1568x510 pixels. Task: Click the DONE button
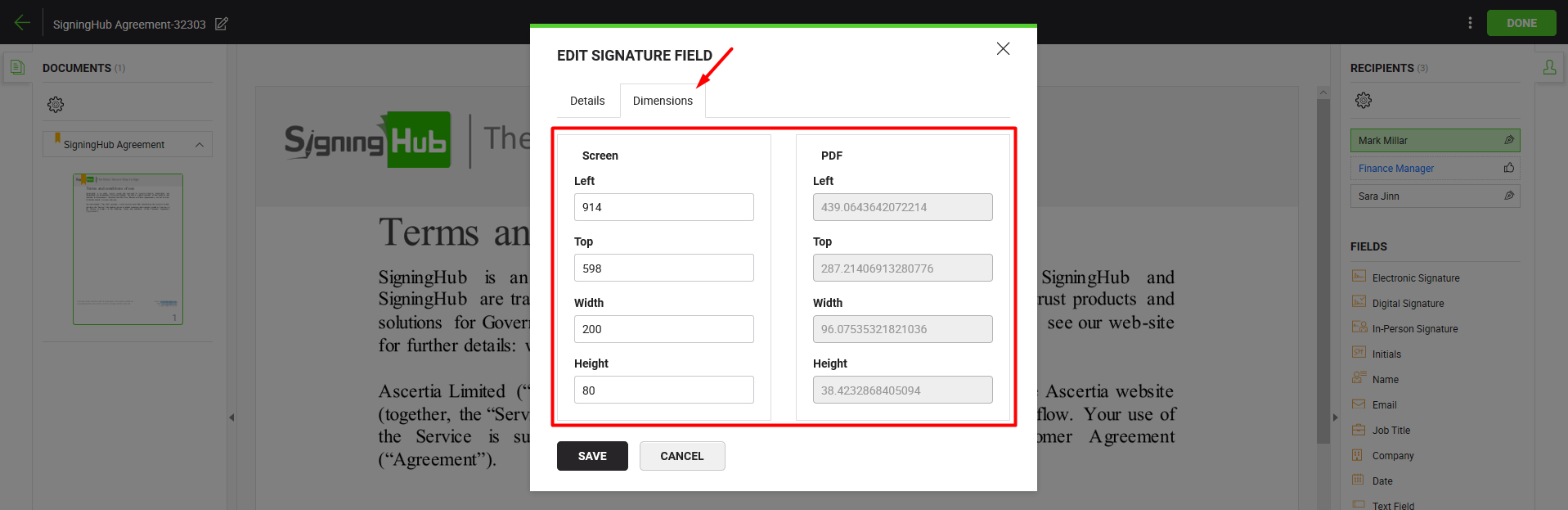[1521, 23]
